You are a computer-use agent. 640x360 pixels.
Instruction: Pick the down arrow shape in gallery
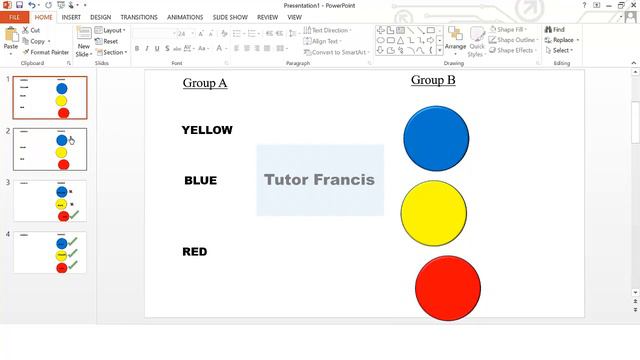pyautogui.click(x=380, y=50)
